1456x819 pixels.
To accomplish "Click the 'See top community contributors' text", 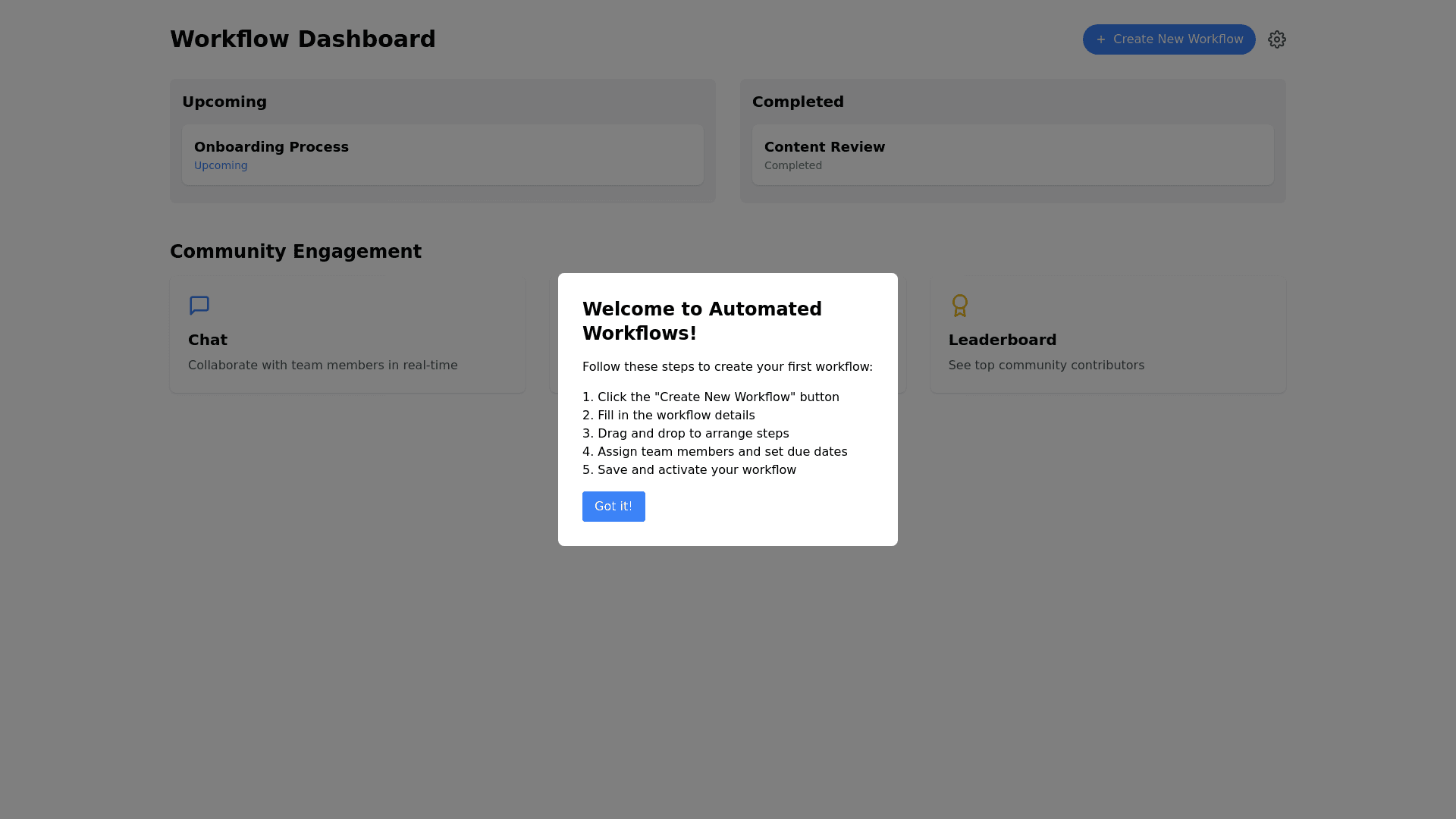I will [1046, 366].
